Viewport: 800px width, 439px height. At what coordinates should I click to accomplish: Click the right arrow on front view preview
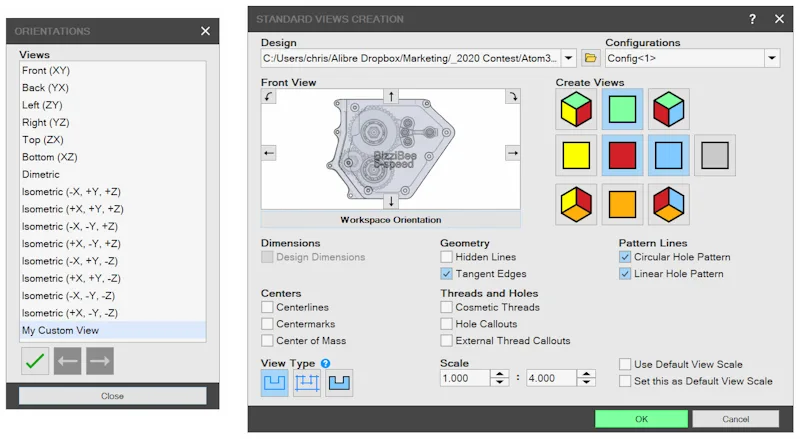tap(513, 153)
